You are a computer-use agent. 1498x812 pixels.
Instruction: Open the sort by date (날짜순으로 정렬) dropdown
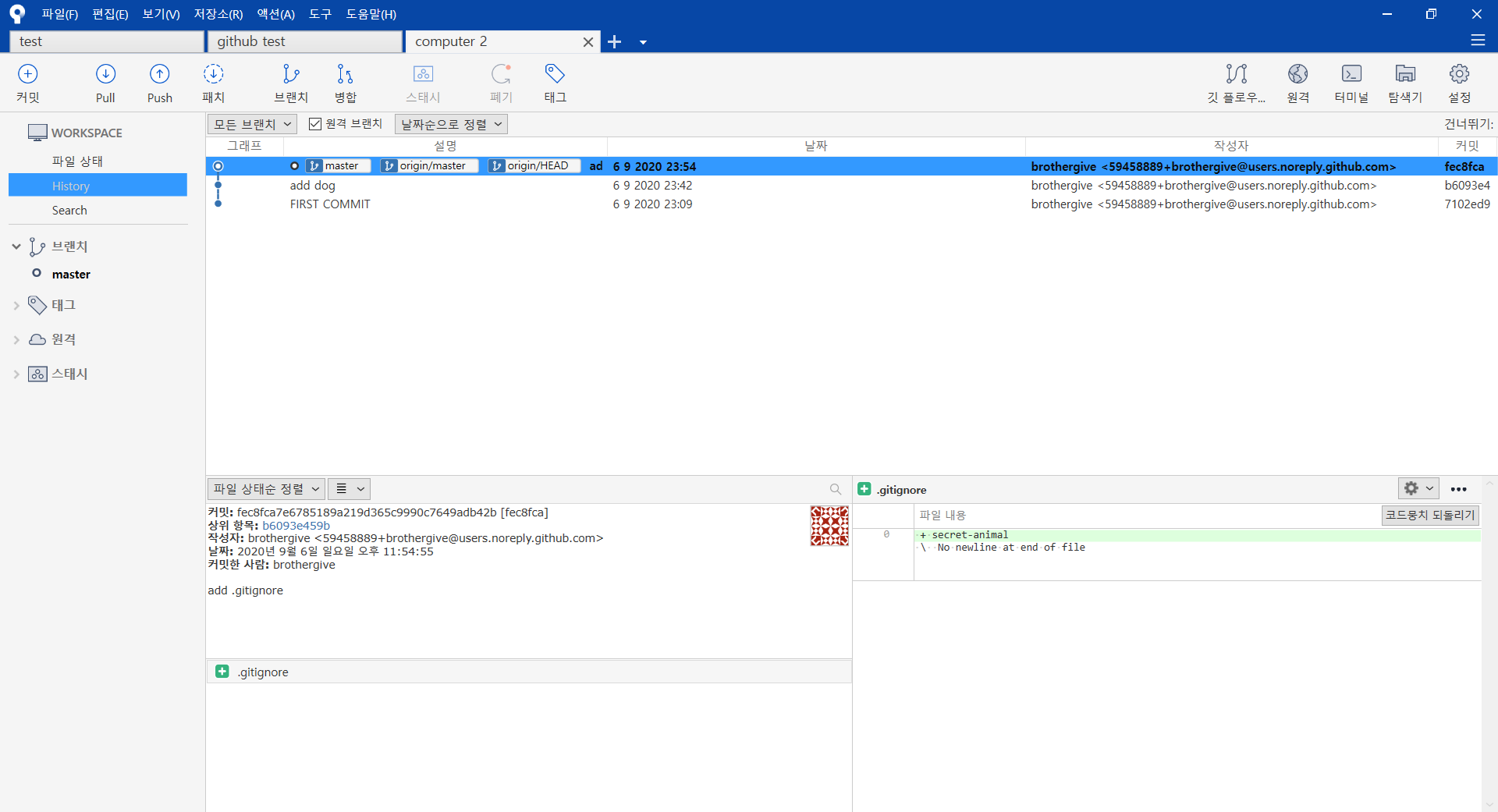click(451, 124)
